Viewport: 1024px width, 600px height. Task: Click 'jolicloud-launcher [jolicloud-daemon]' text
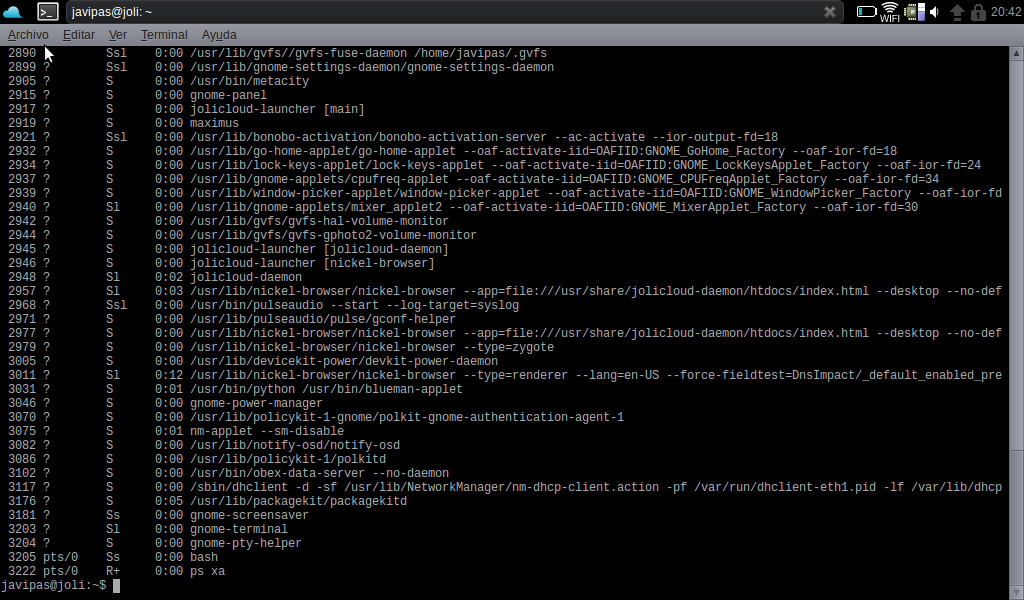[319, 249]
